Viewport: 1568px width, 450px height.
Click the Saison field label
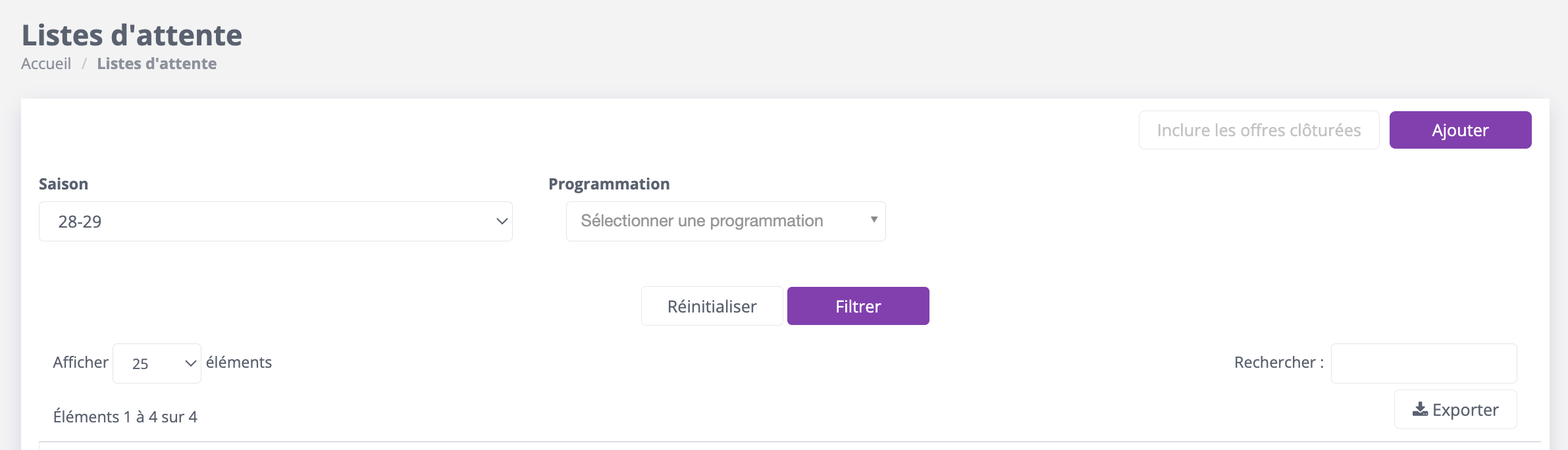tap(63, 184)
